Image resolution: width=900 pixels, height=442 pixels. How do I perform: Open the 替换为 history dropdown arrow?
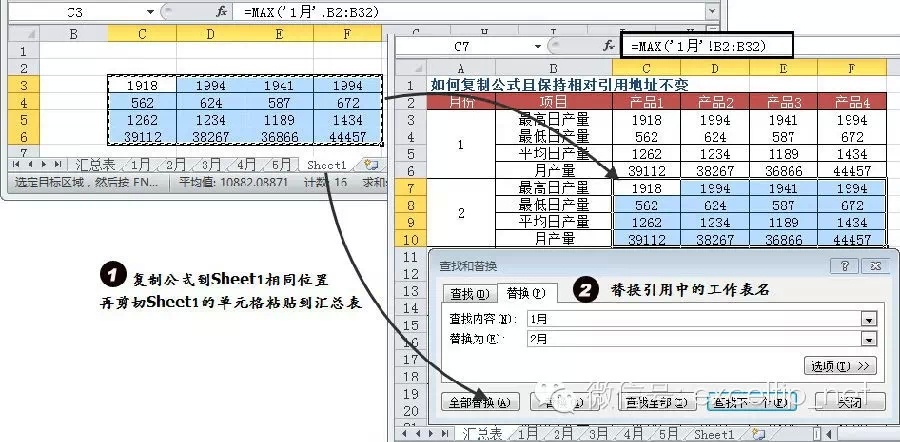[x=870, y=339]
